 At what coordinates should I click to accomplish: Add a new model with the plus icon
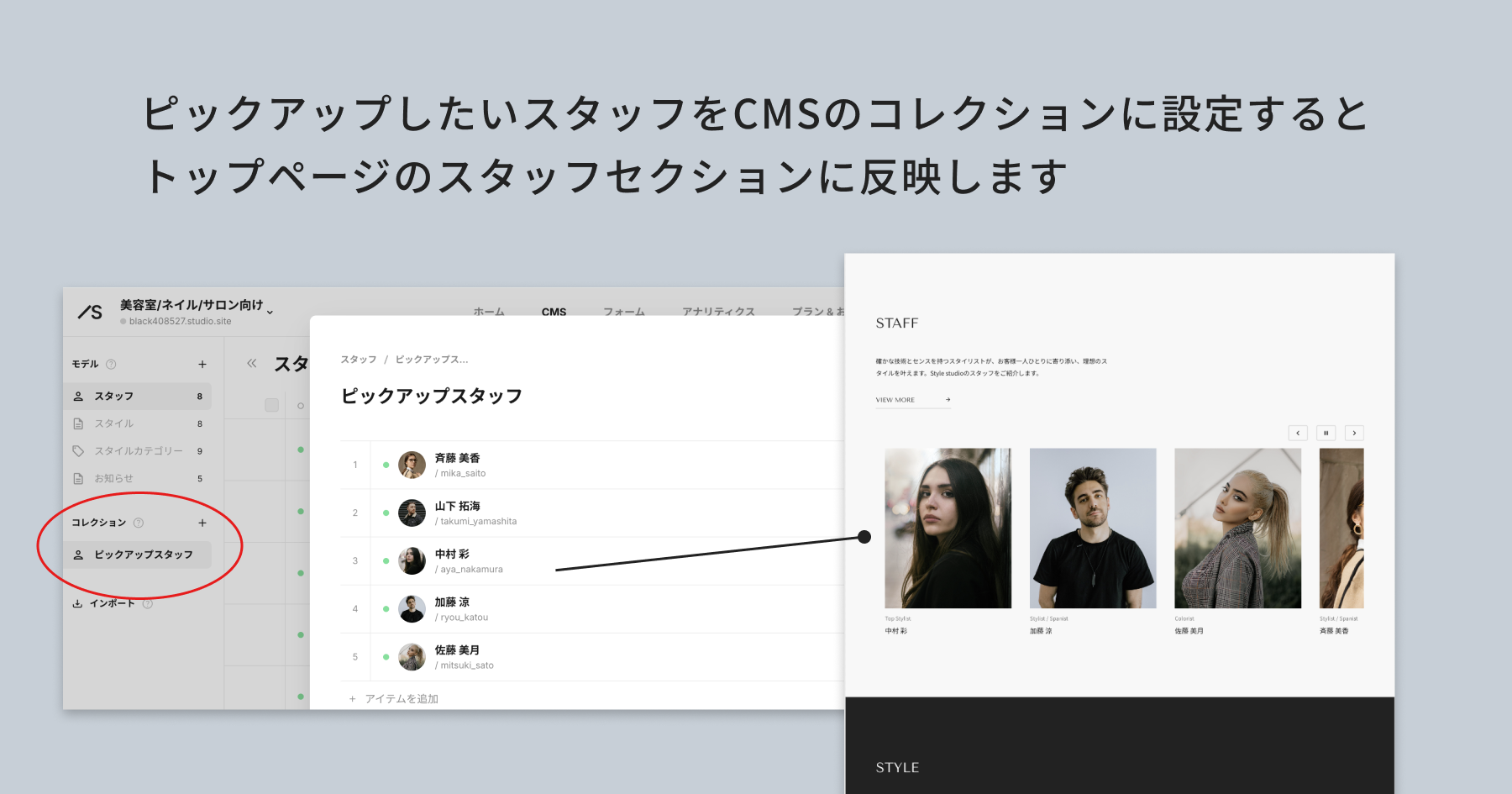(x=202, y=364)
